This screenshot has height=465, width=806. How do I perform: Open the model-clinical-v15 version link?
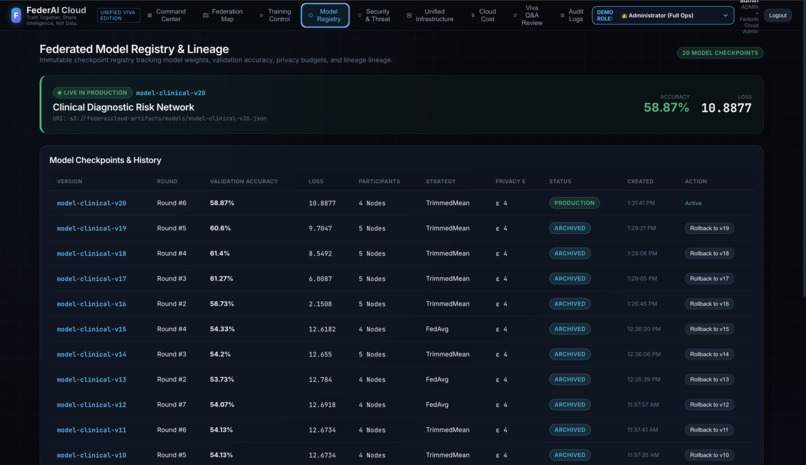click(91, 329)
